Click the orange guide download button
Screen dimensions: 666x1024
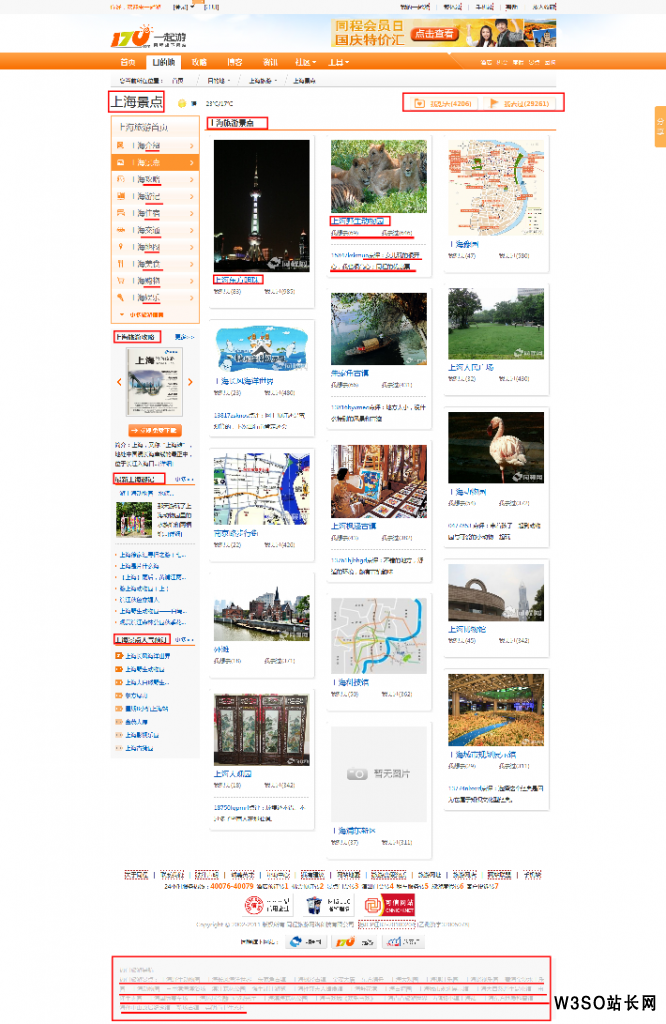coord(155,430)
